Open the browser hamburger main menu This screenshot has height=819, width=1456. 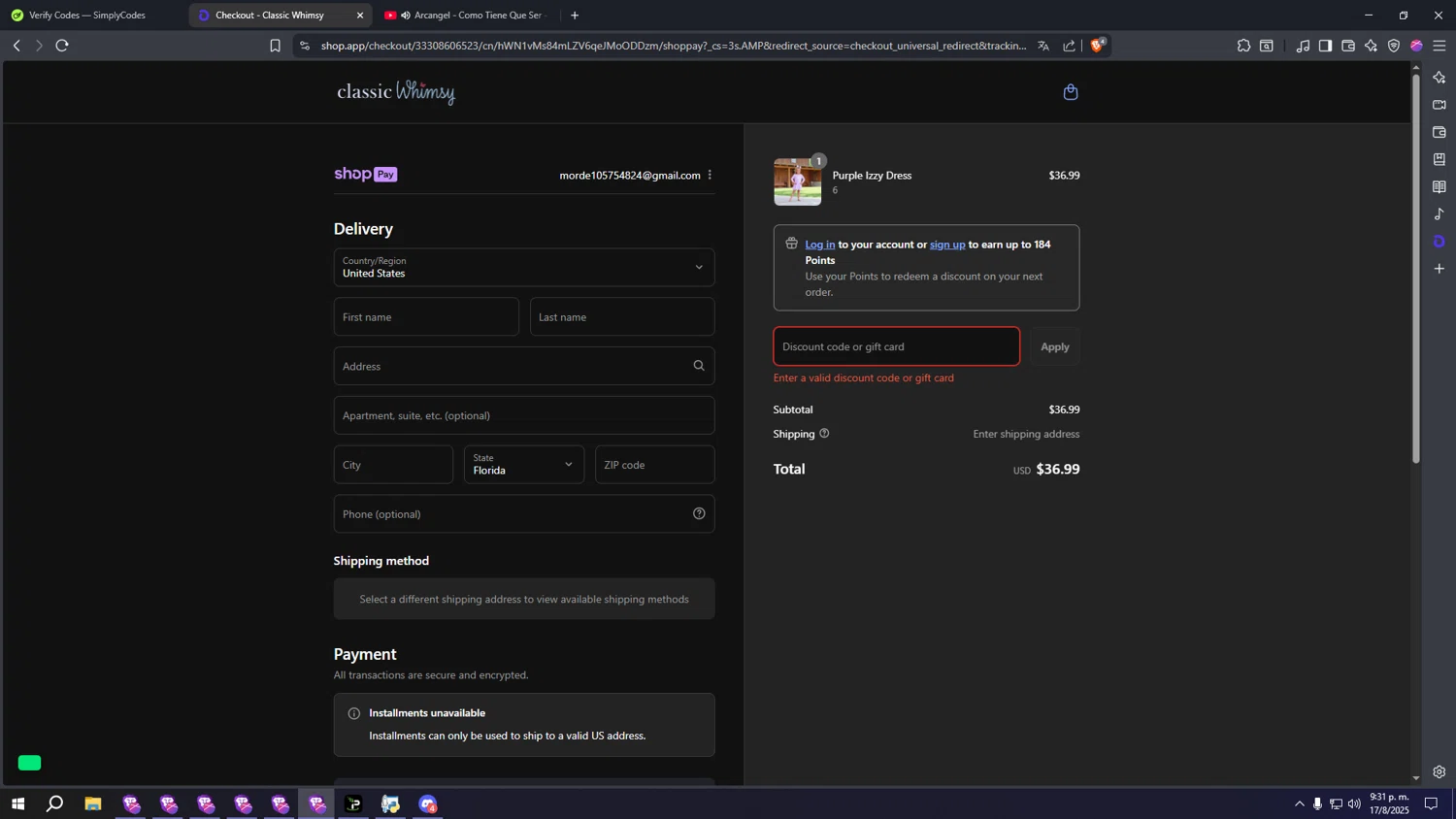pos(1439,46)
